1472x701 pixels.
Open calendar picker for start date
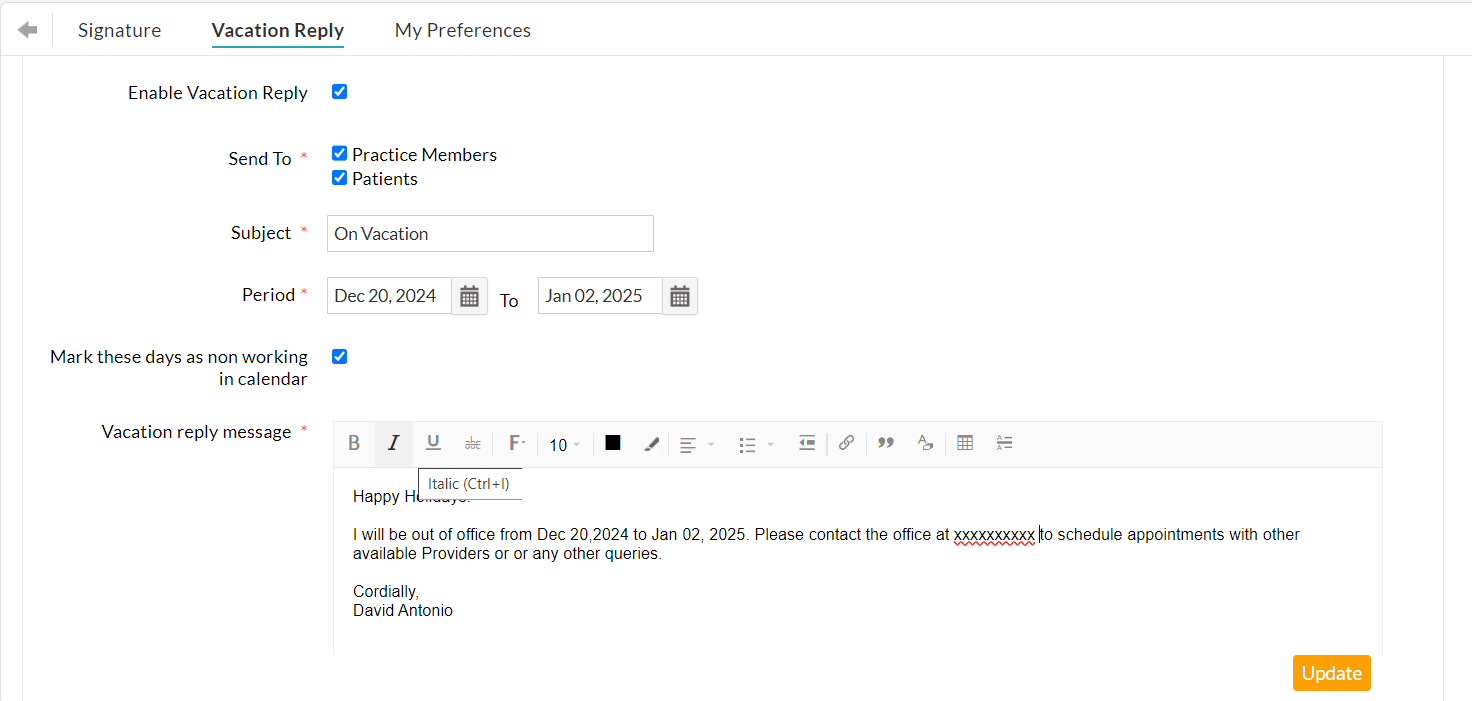point(469,296)
